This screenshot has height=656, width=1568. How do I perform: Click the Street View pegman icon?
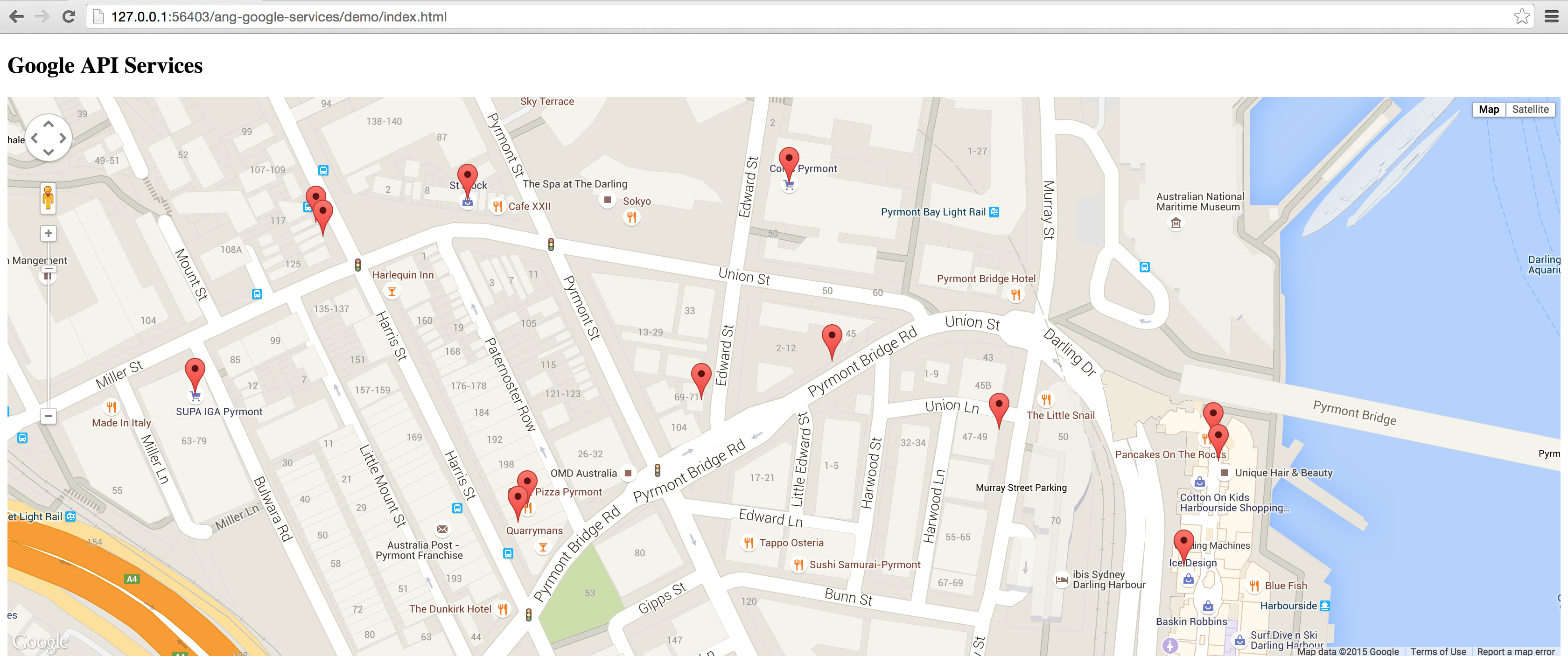coord(48,198)
